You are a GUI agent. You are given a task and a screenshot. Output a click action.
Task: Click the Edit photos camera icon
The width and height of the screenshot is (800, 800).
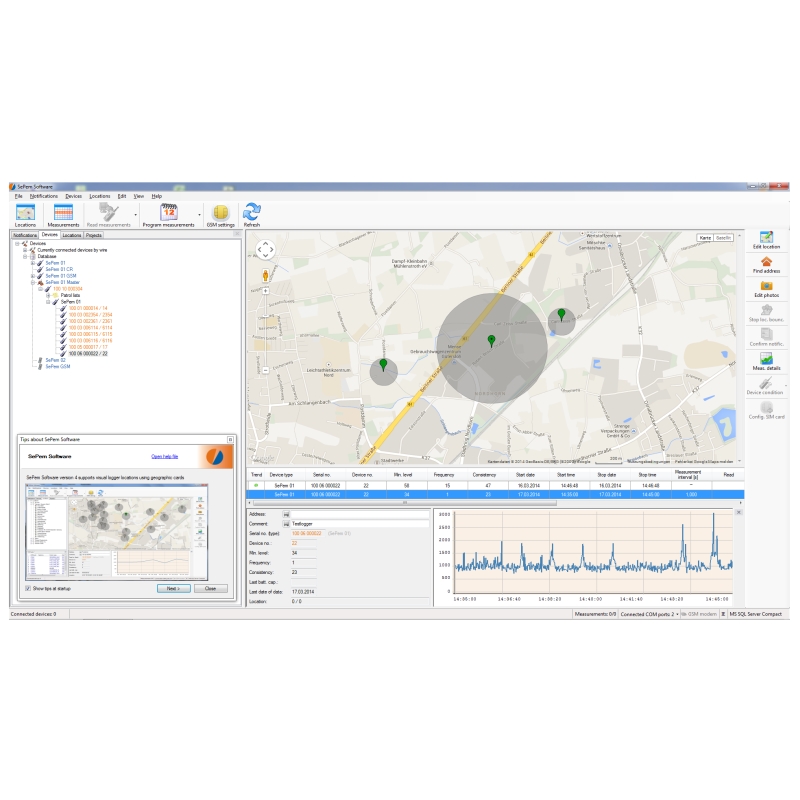[766, 286]
